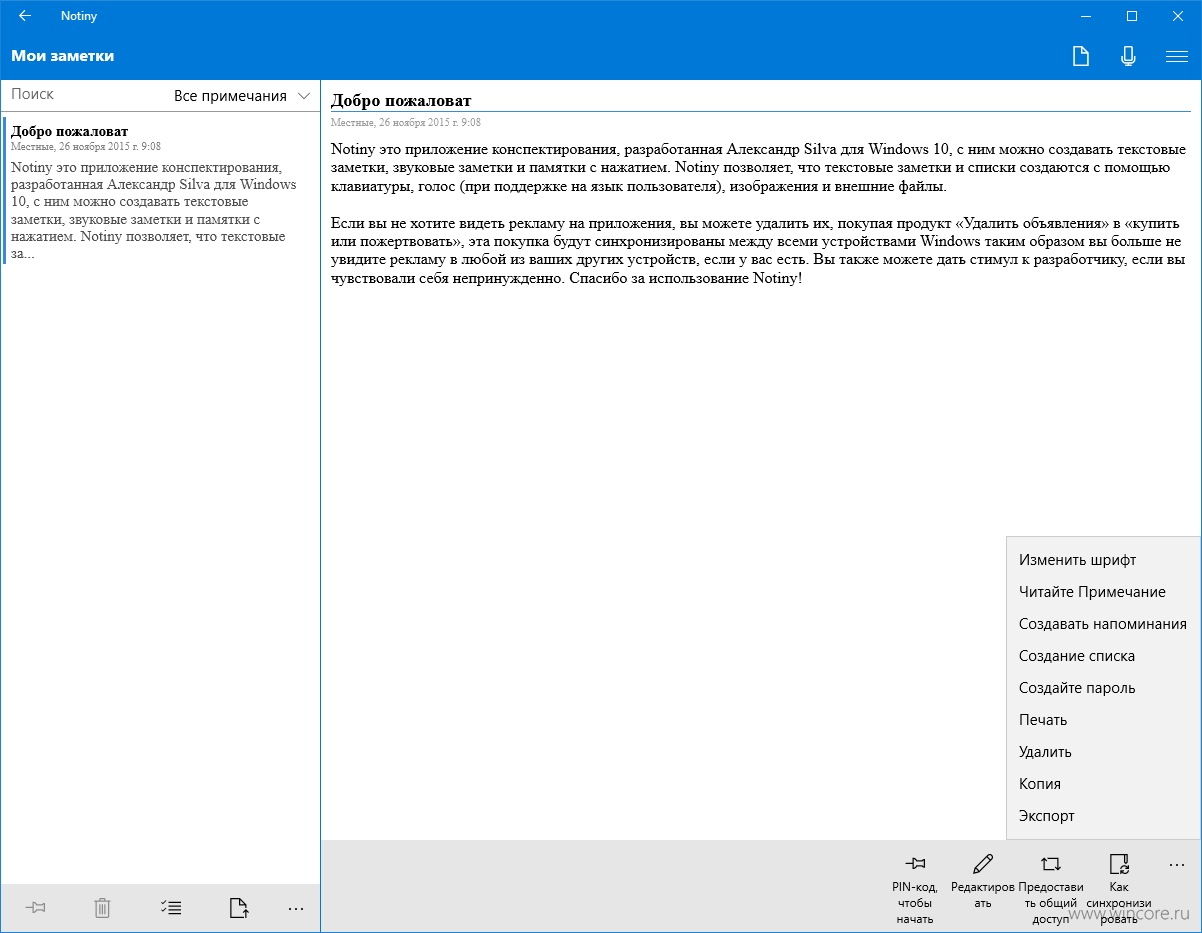Viewport: 1202px width, 933px height.
Task: Go back with the arrow in title bar
Action: (x=24, y=16)
